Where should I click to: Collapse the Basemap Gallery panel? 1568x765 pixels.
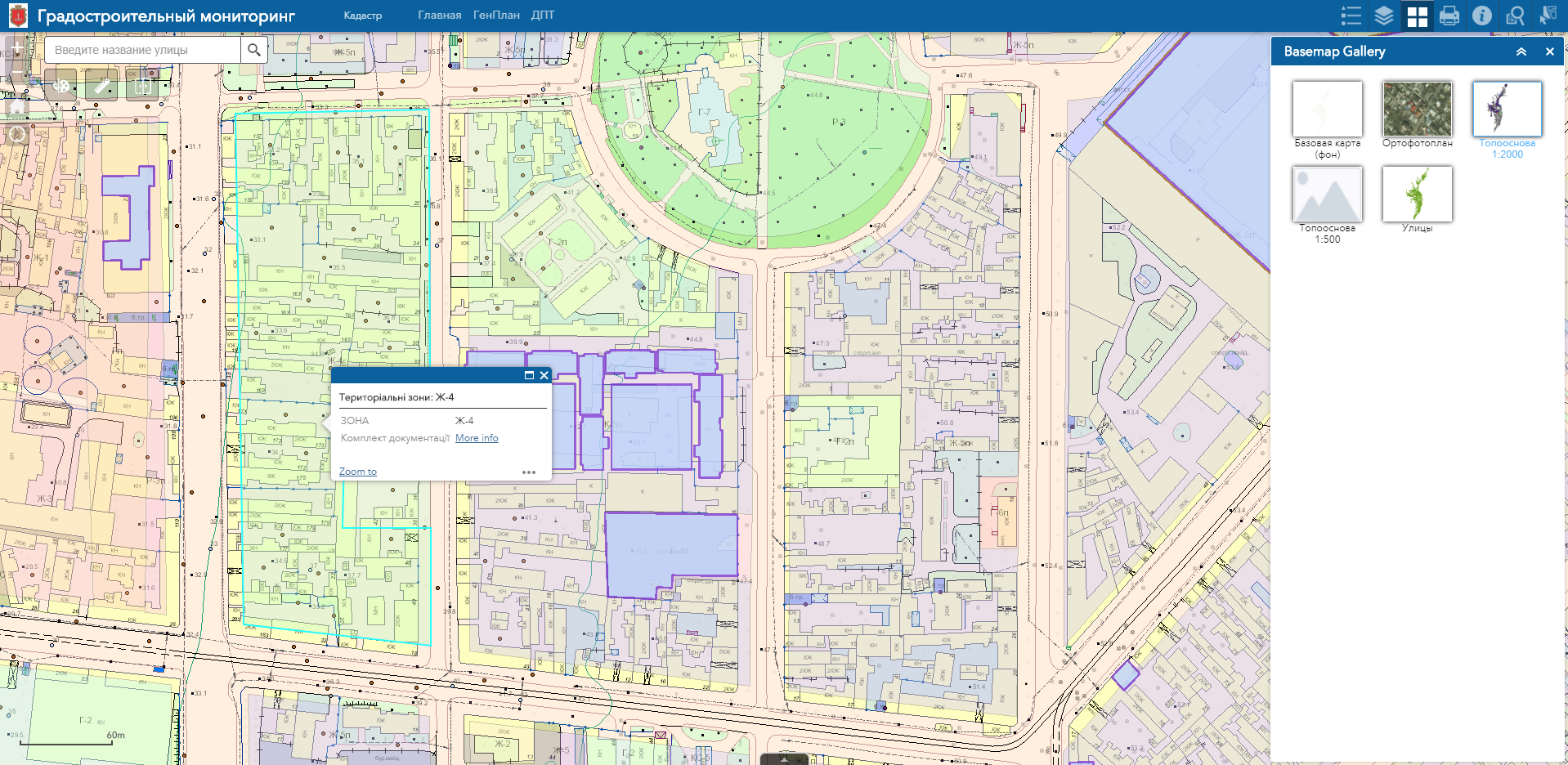pyautogui.click(x=1521, y=51)
